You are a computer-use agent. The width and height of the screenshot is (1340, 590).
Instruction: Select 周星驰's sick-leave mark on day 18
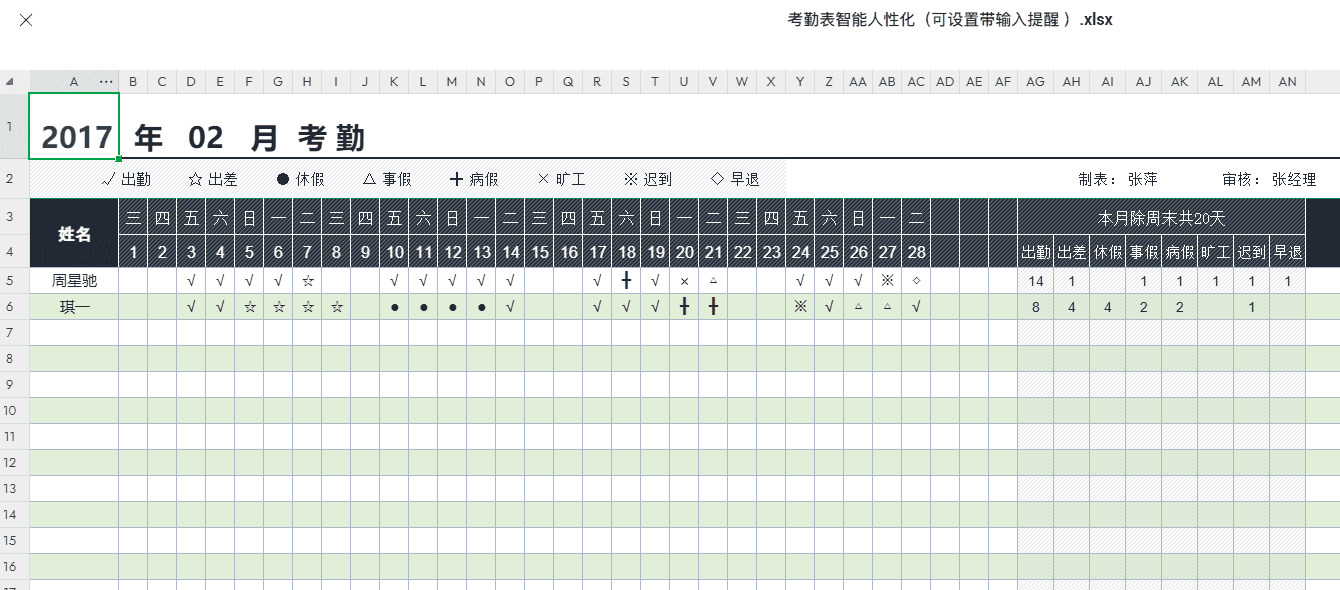point(626,281)
